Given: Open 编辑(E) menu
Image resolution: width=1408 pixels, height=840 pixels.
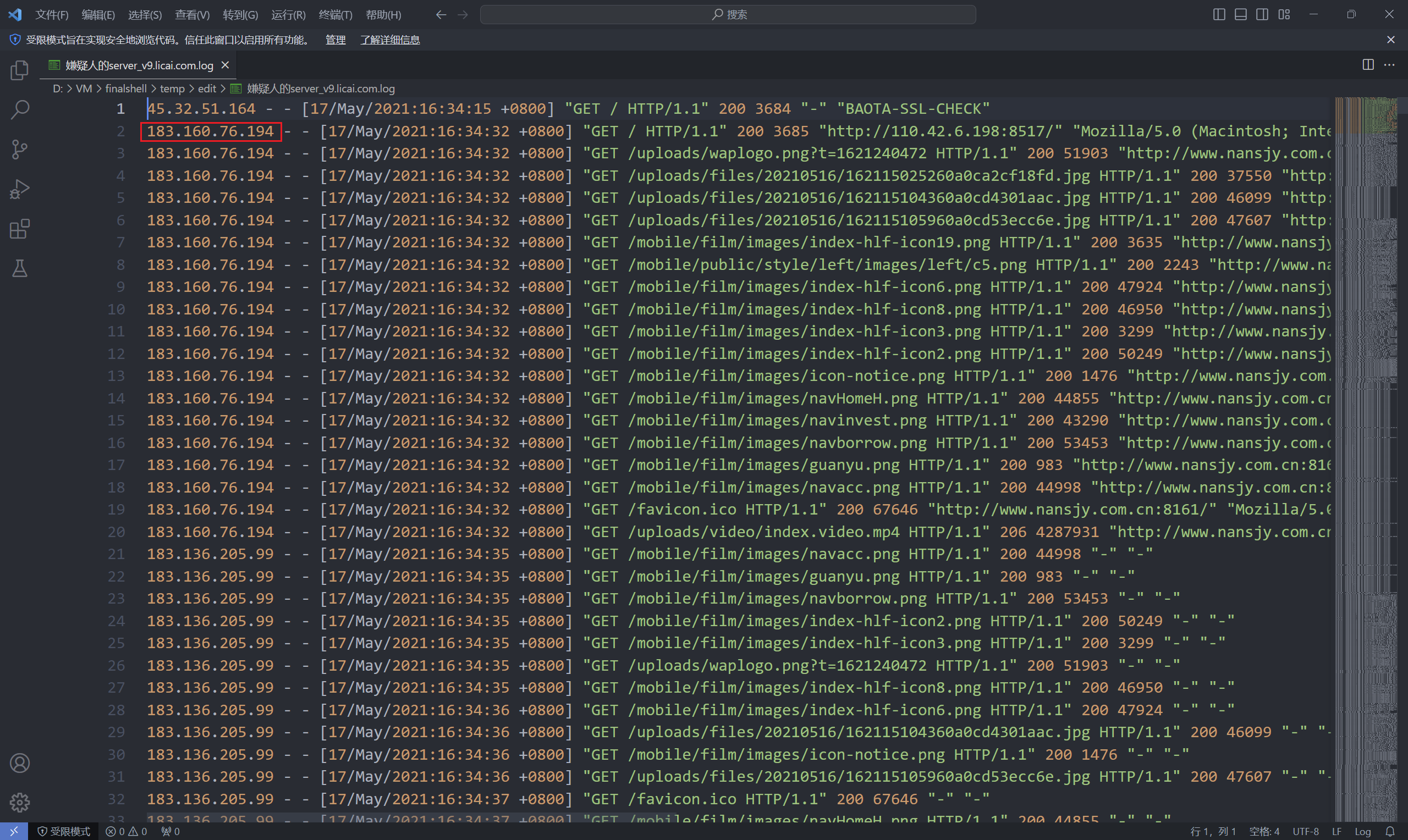Looking at the screenshot, I should click(x=98, y=15).
